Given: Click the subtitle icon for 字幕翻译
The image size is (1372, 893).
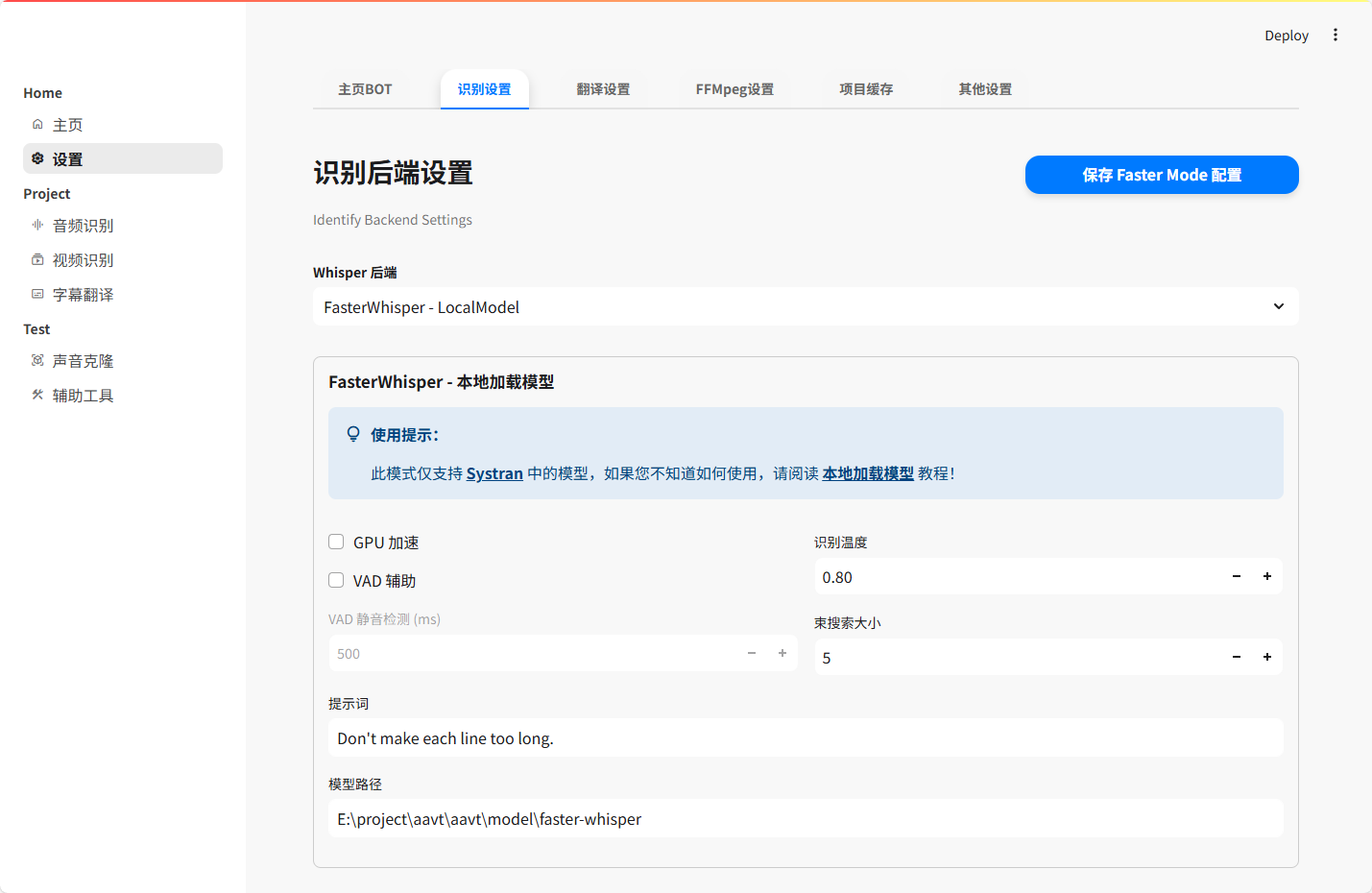Looking at the screenshot, I should click(37, 294).
